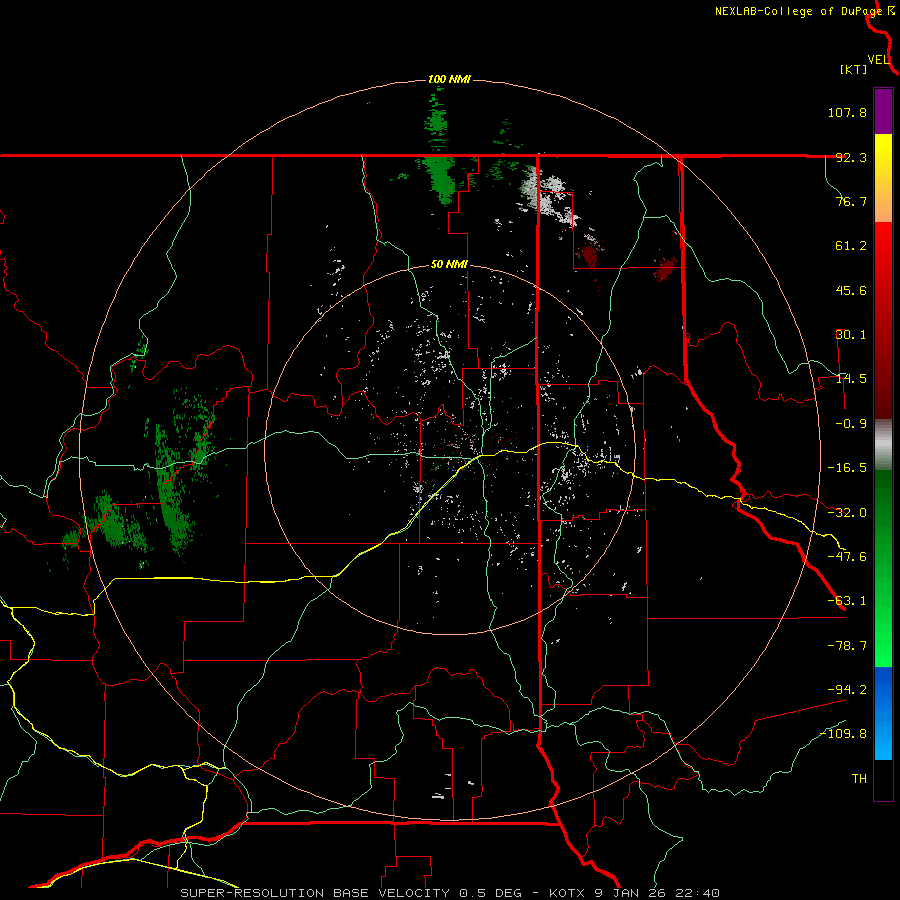Click the 50 NMI range ring label
Viewport: 900px width, 900px height.
click(x=449, y=265)
